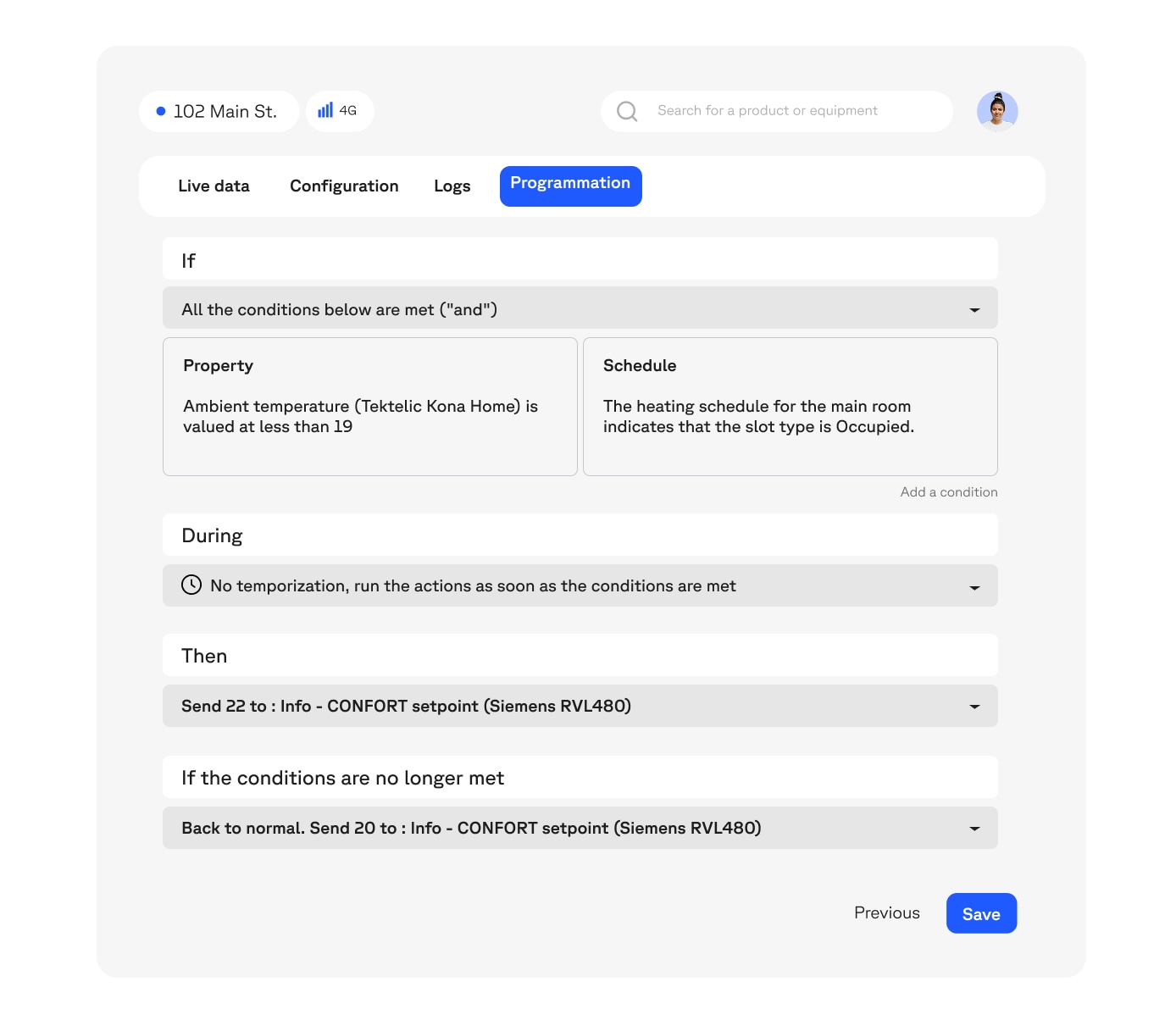Open the Configuration tab
The image size is (1176, 1015).
344,186
